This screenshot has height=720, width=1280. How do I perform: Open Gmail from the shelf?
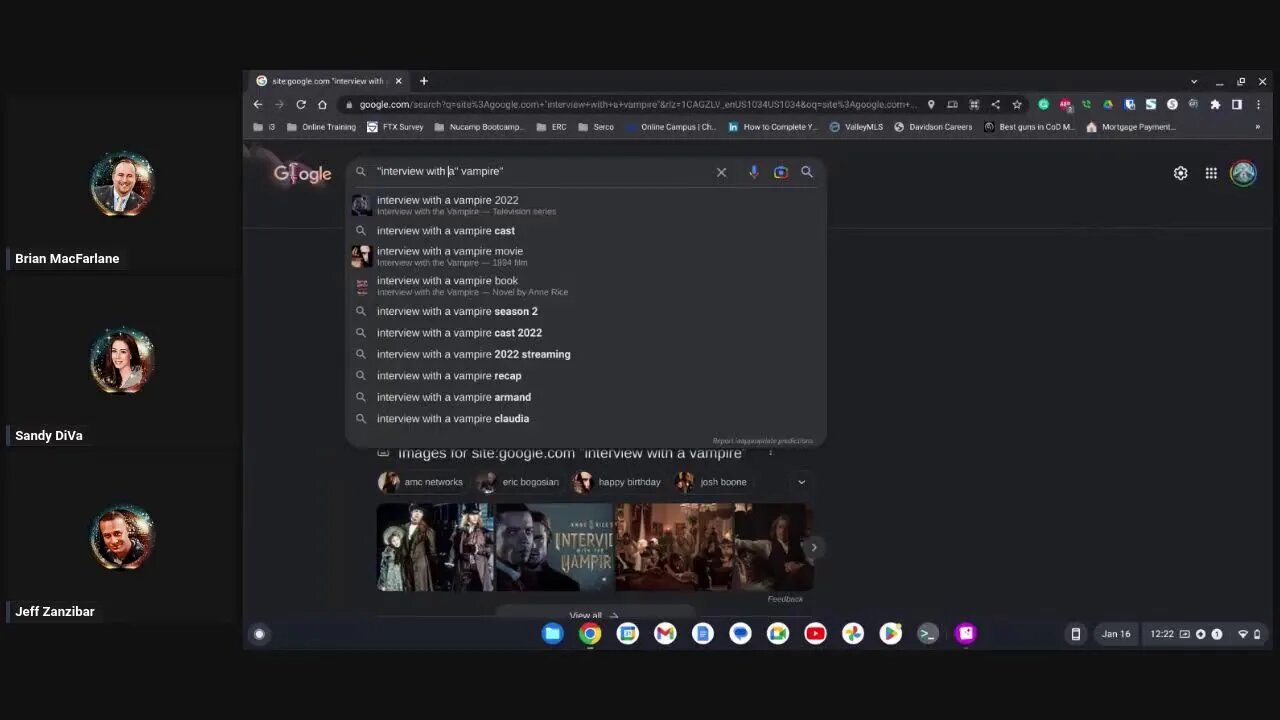(665, 633)
